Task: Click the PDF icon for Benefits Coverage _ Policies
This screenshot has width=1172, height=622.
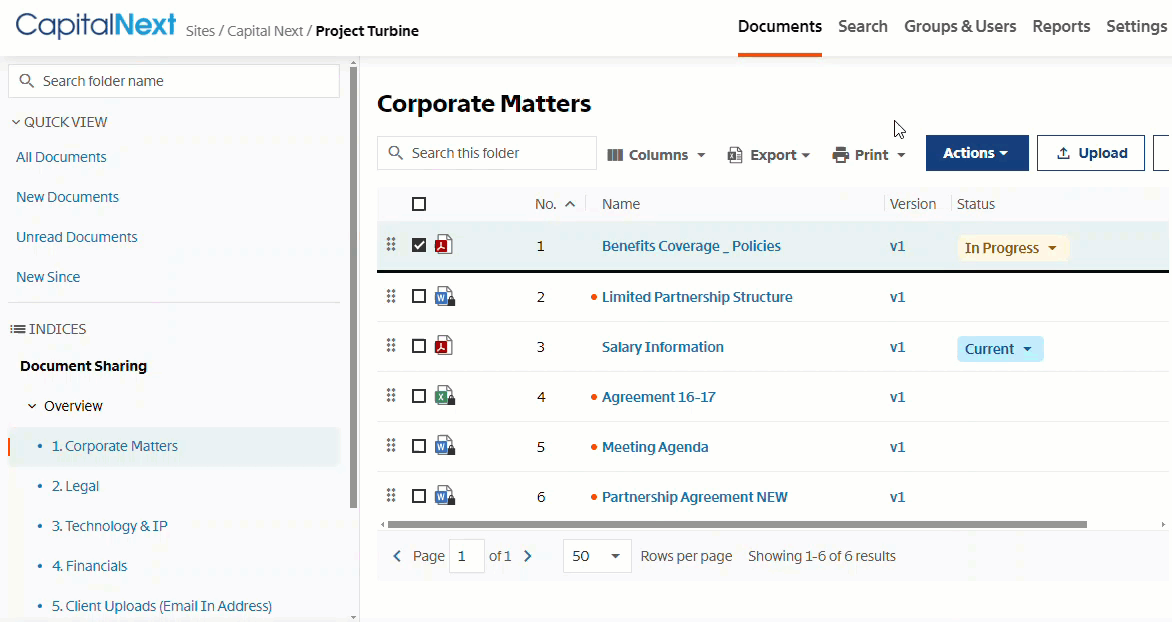Action: pos(444,245)
